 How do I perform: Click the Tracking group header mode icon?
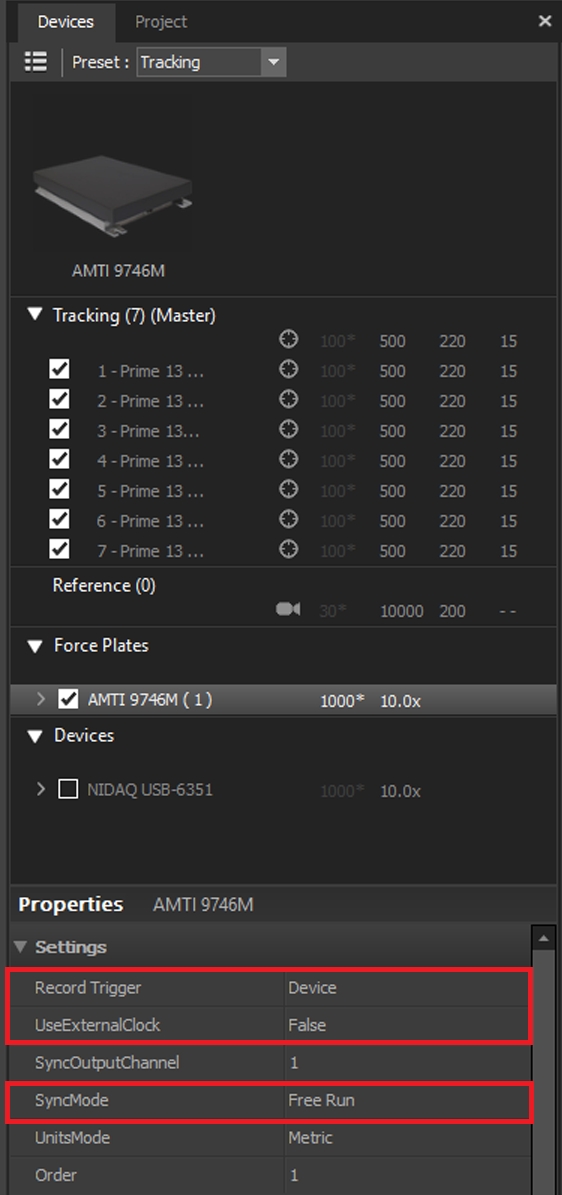288,340
